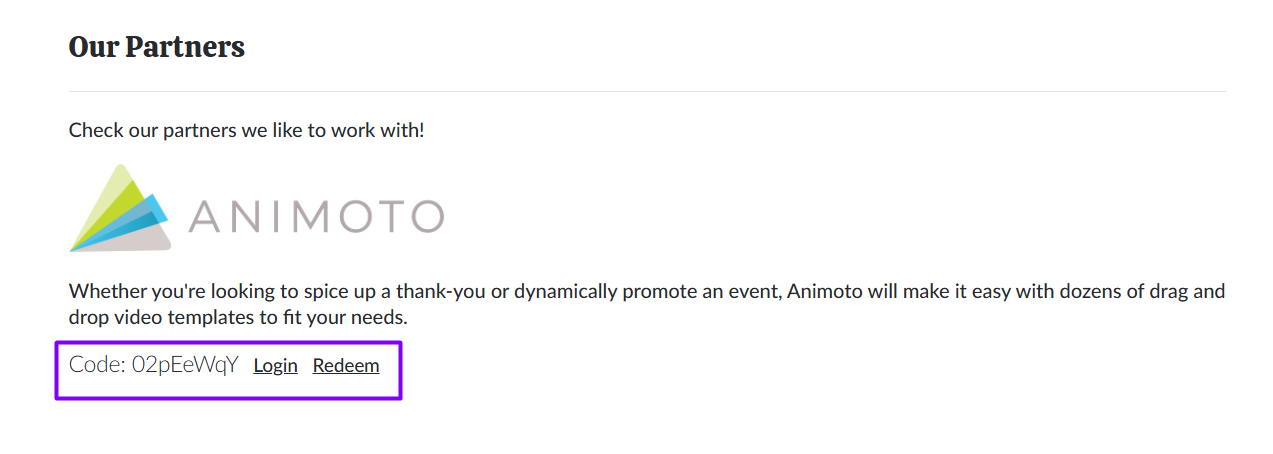The image size is (1273, 454).
Task: Click "Check our partners we like to work with!" text
Action: pyautogui.click(x=246, y=131)
